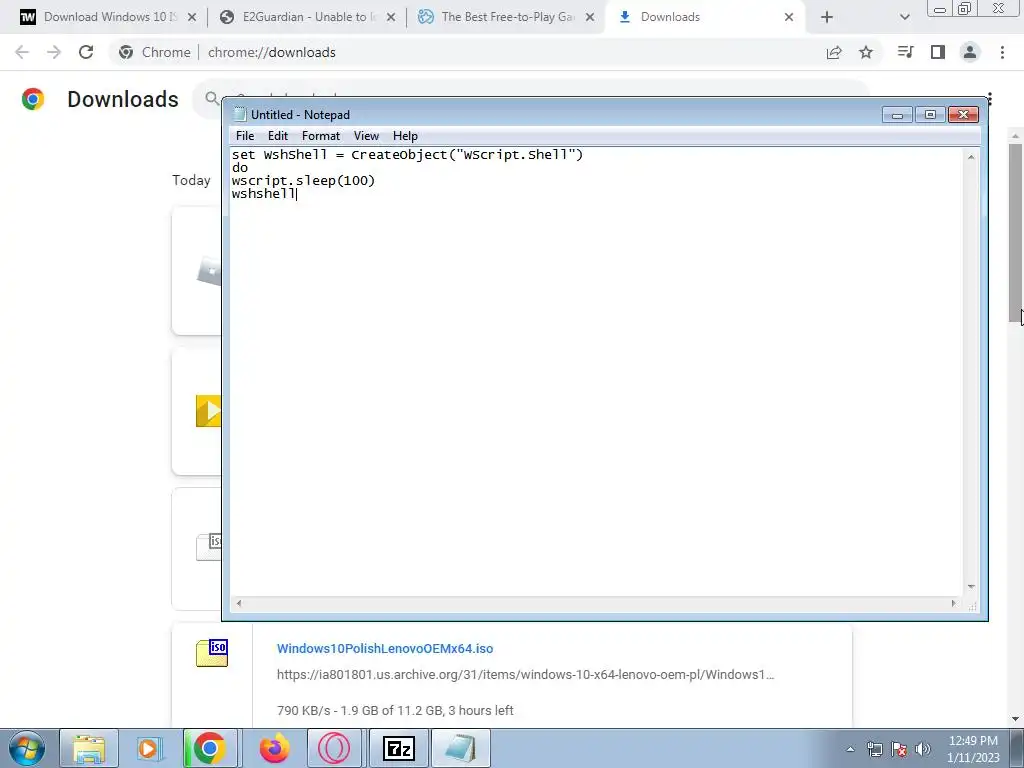Go forward using Chrome's forward arrow

(x=54, y=52)
